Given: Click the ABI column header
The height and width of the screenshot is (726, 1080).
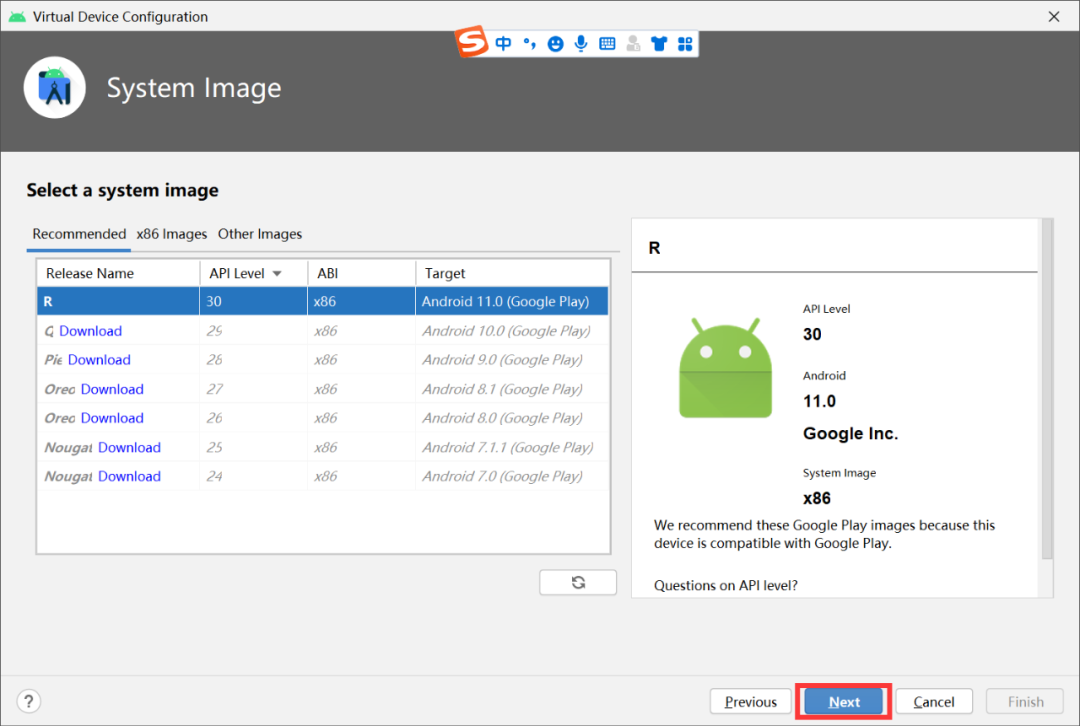Looking at the screenshot, I should tap(362, 273).
